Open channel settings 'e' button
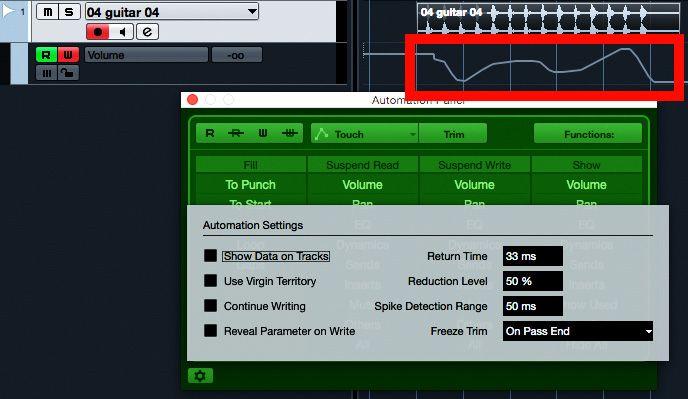 pyautogui.click(x=147, y=32)
